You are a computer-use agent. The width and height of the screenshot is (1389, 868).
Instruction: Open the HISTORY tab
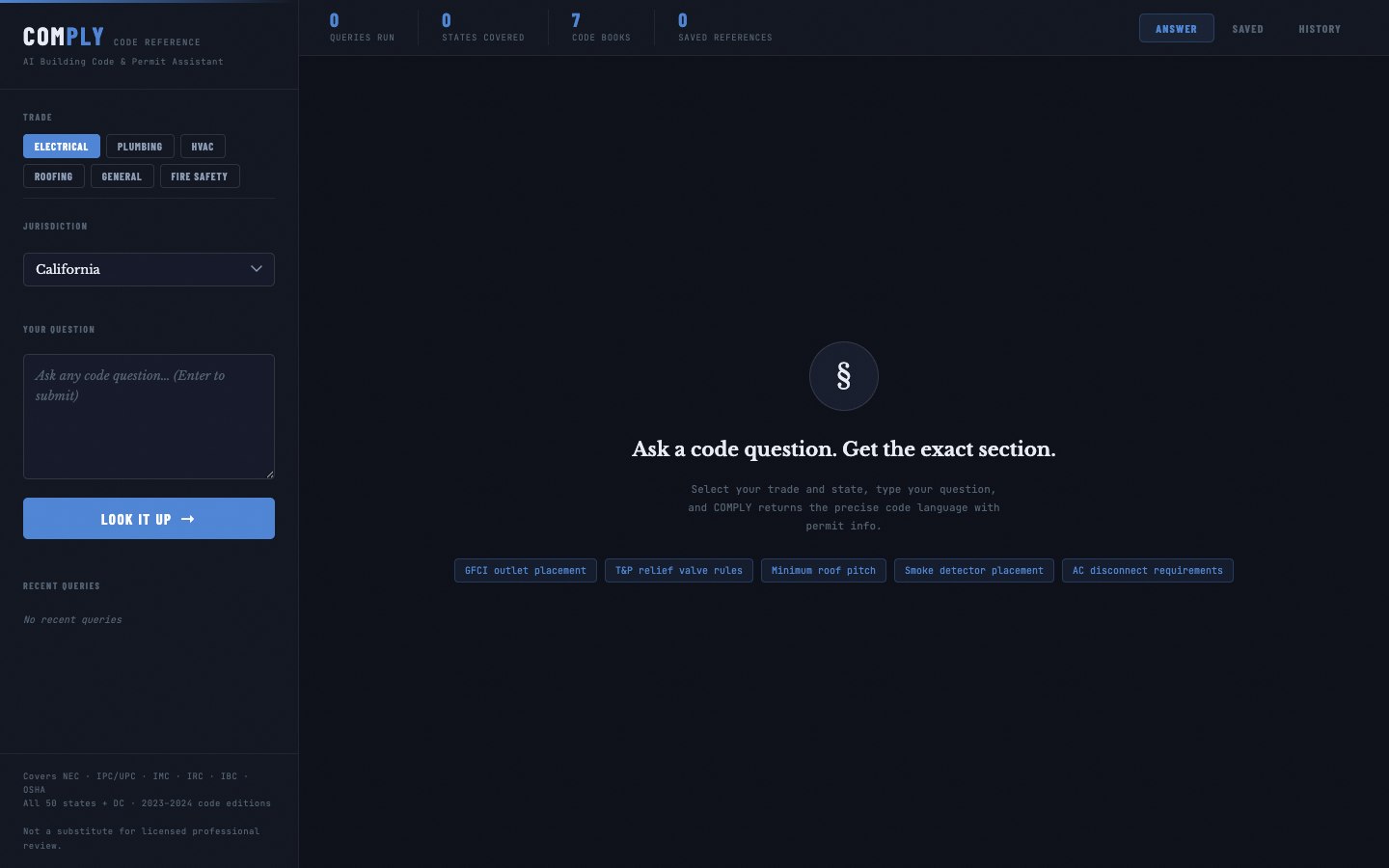pos(1320,29)
